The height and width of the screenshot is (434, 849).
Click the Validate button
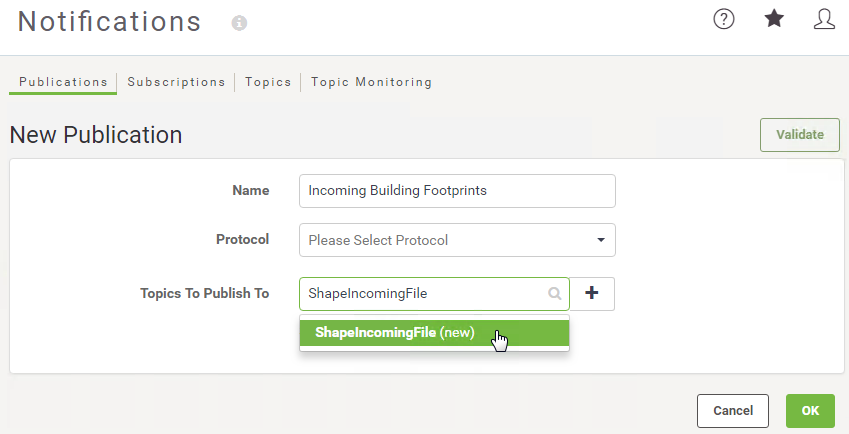point(800,135)
